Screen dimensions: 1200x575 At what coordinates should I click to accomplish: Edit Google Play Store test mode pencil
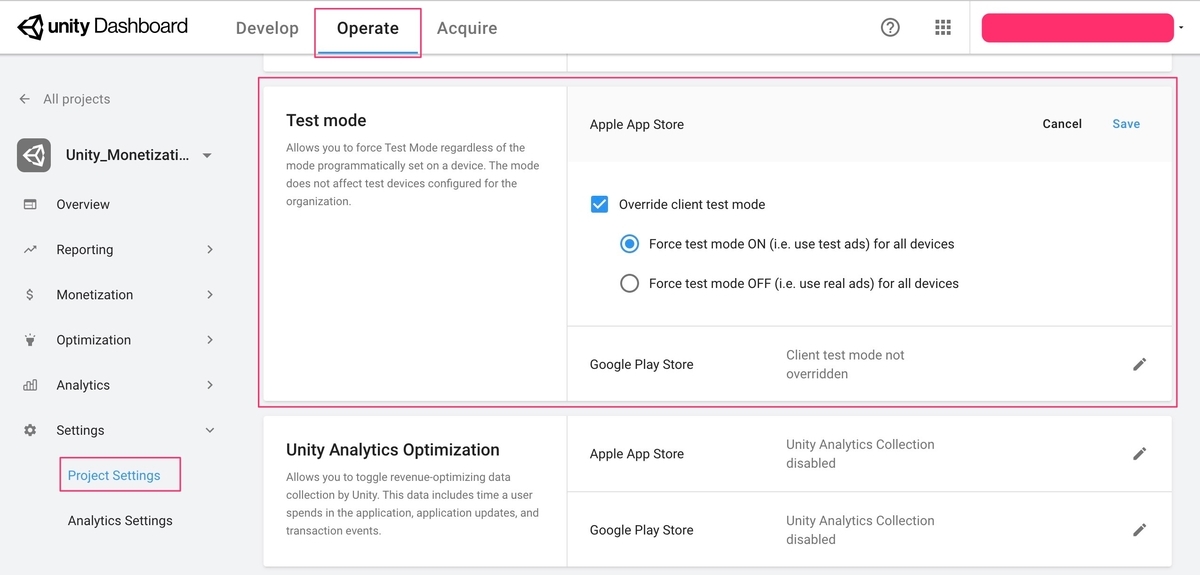[x=1139, y=364]
